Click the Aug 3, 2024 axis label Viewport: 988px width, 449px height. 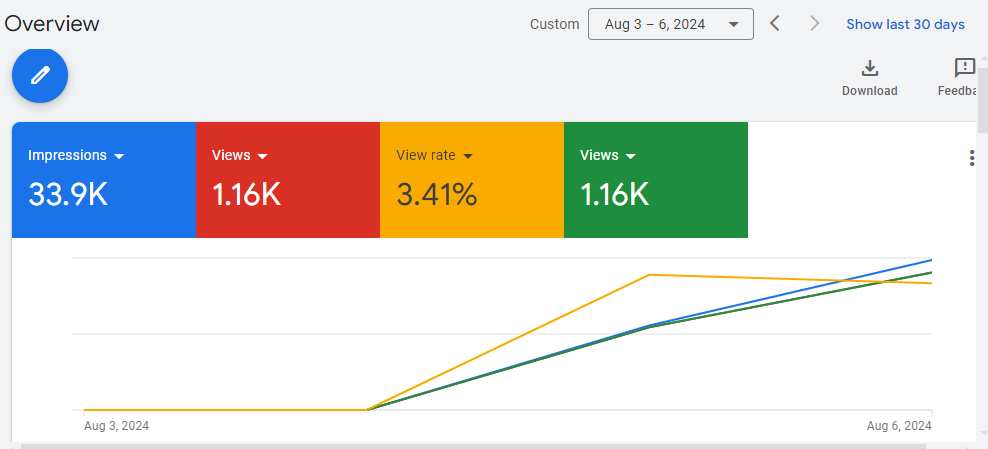pos(117,426)
